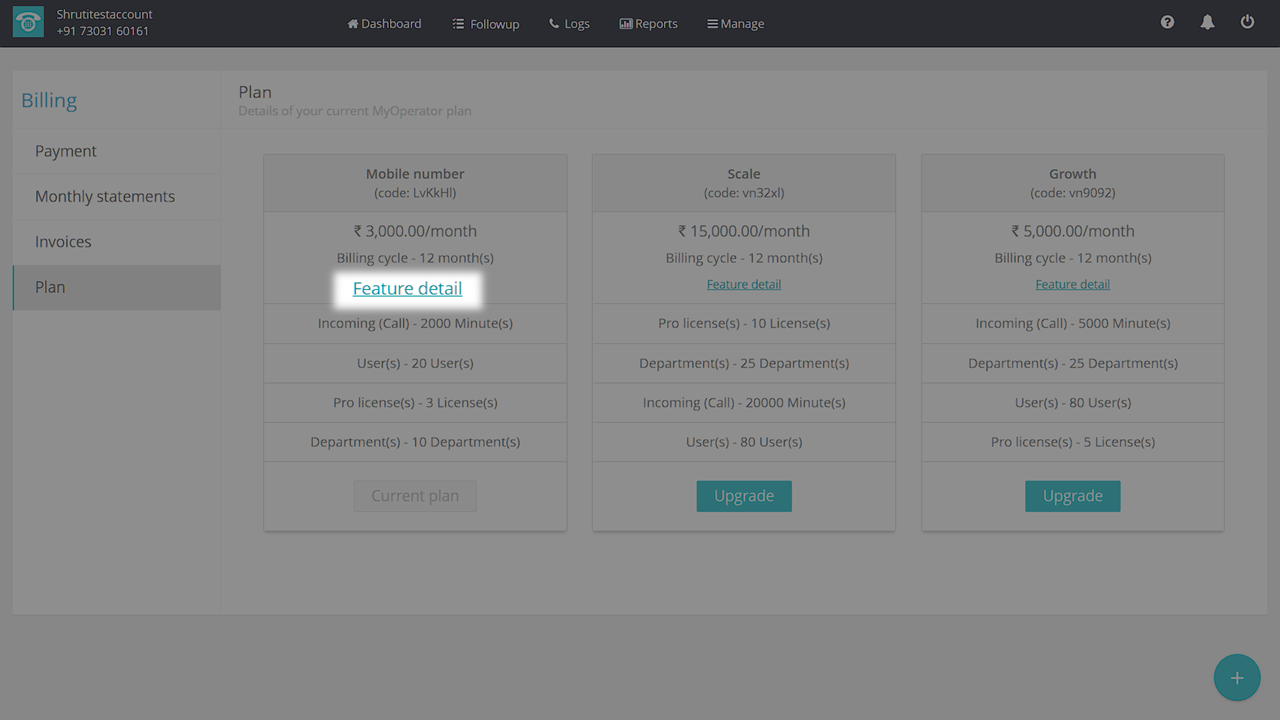Select Payment in the Billing sidebar
The height and width of the screenshot is (720, 1280).
(66, 151)
